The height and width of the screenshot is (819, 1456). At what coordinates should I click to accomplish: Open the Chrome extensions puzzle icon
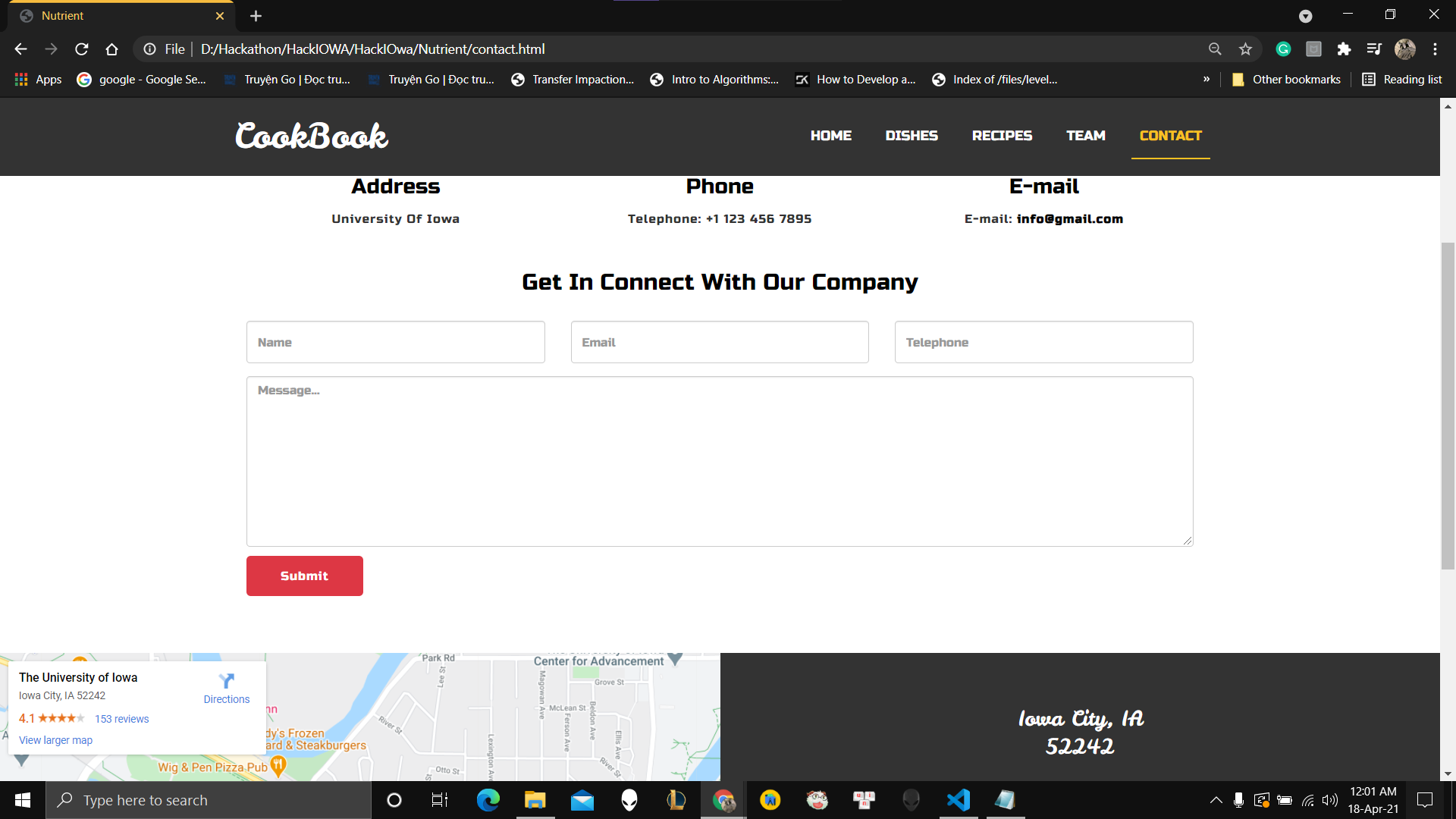pos(1344,49)
